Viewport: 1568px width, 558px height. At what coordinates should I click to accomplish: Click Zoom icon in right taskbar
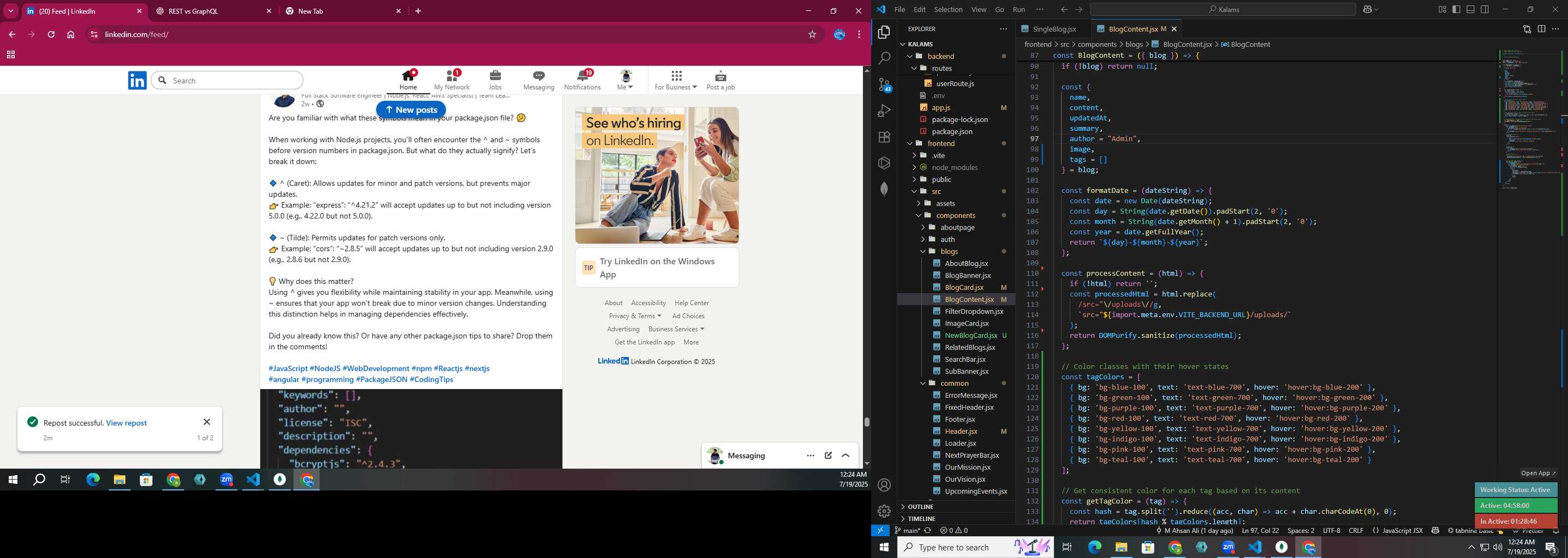(1228, 548)
